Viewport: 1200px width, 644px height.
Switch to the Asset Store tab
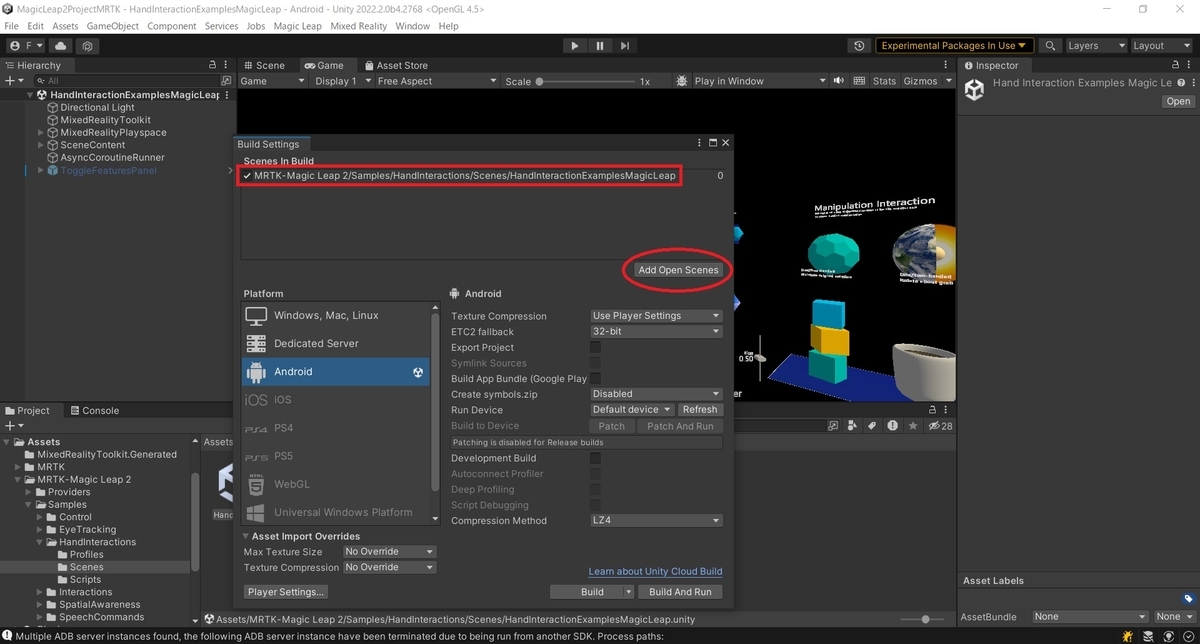[x=395, y=65]
